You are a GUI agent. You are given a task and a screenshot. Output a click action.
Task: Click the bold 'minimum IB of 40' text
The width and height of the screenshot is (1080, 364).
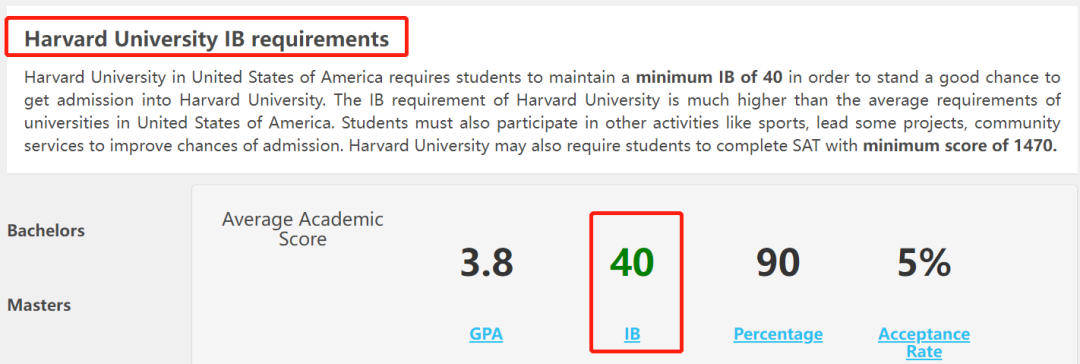point(709,76)
